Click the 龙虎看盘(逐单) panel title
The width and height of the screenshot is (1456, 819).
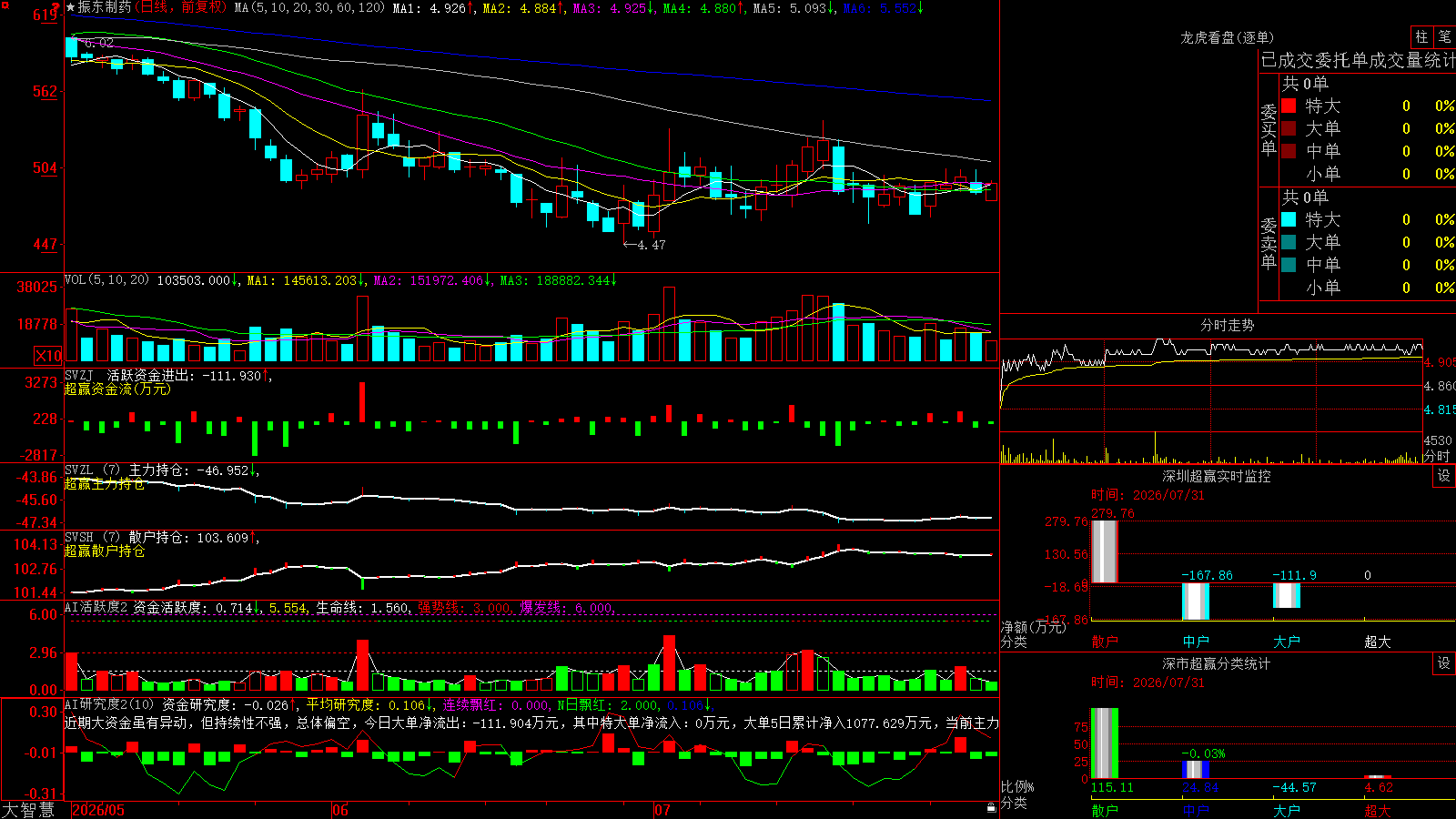1227,37
